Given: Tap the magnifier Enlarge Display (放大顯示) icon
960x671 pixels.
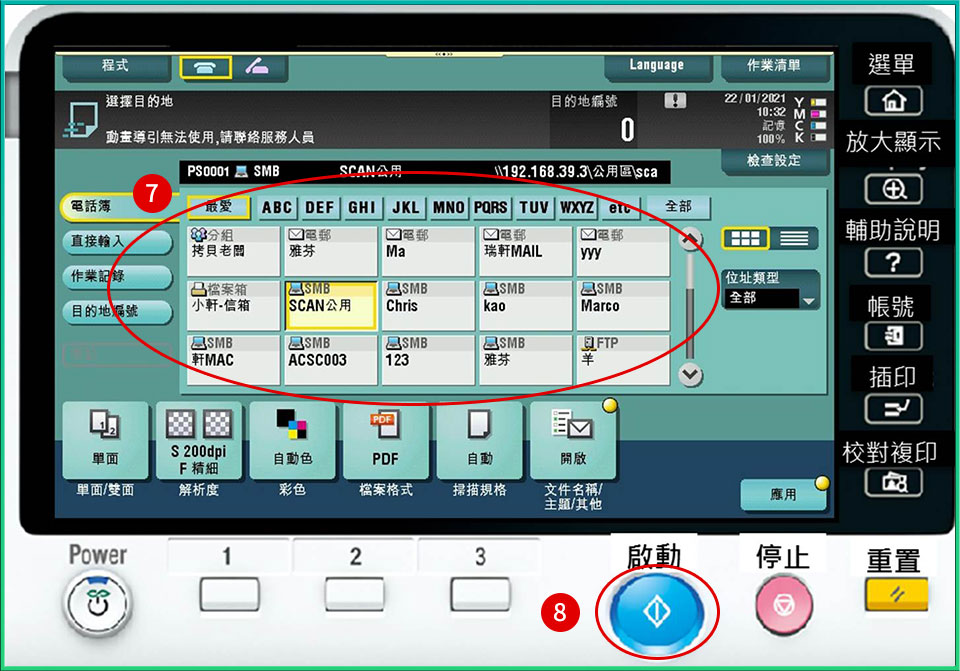Looking at the screenshot, I should point(892,188).
